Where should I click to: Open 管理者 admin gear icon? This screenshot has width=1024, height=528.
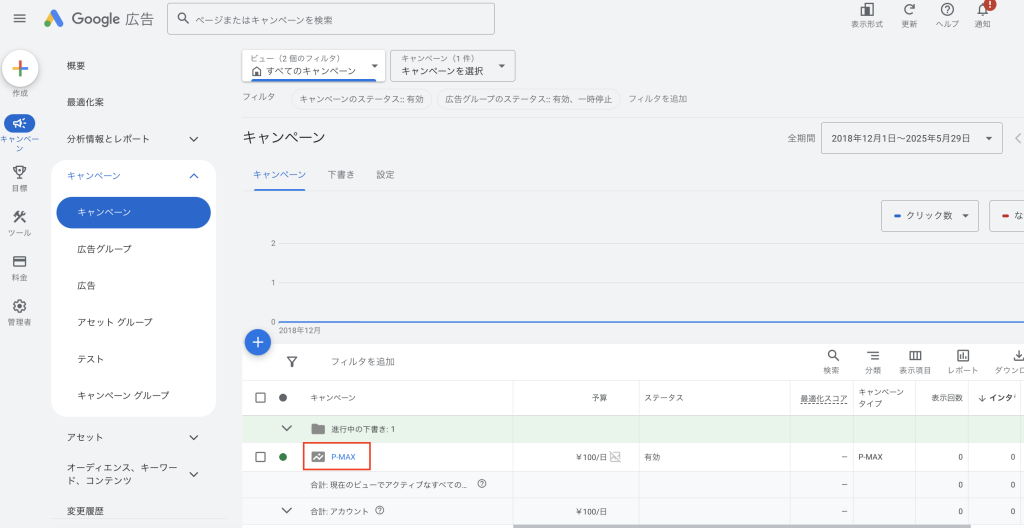19,306
